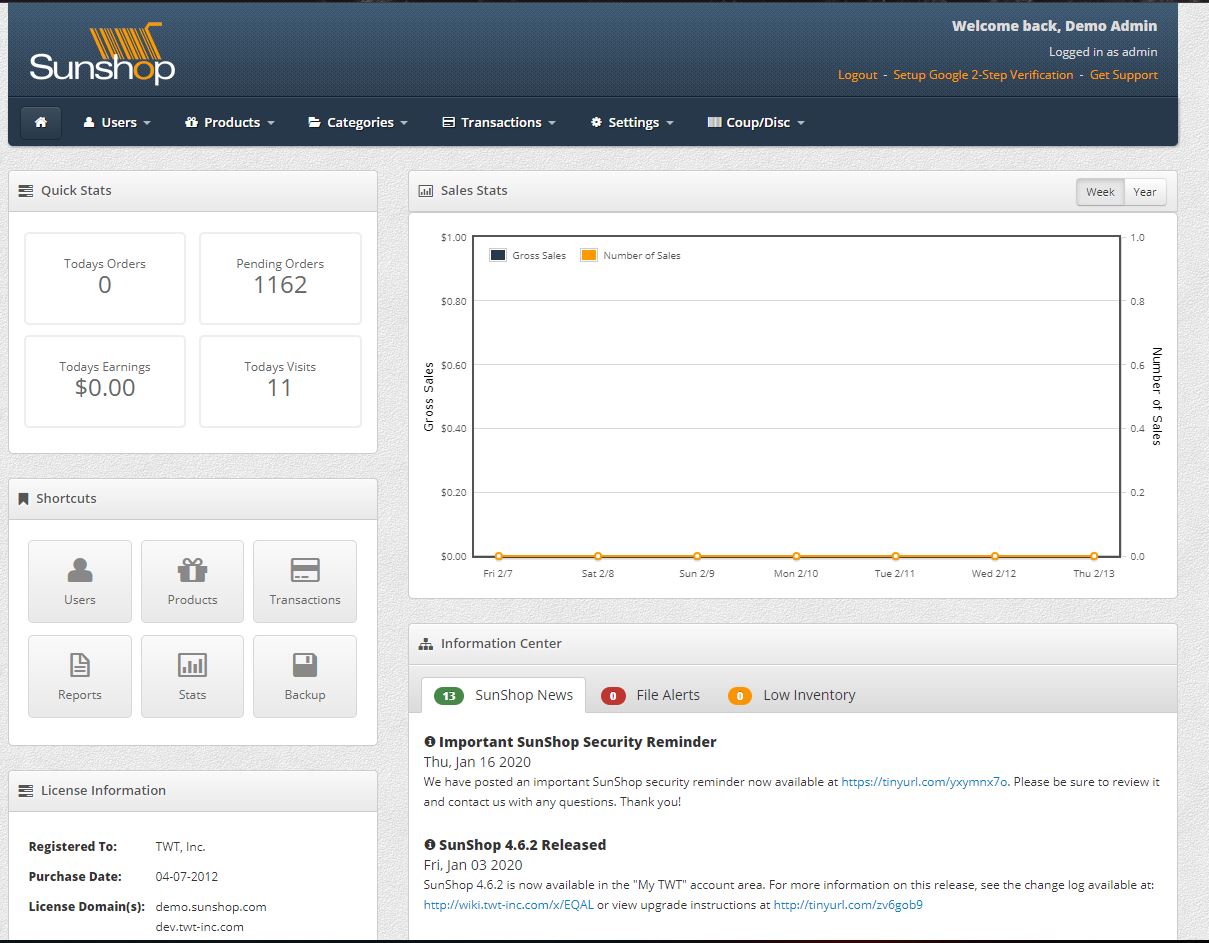Image resolution: width=1209 pixels, height=943 pixels.
Task: Click the demo.sunshop.com license domain text
Action: (x=211, y=907)
